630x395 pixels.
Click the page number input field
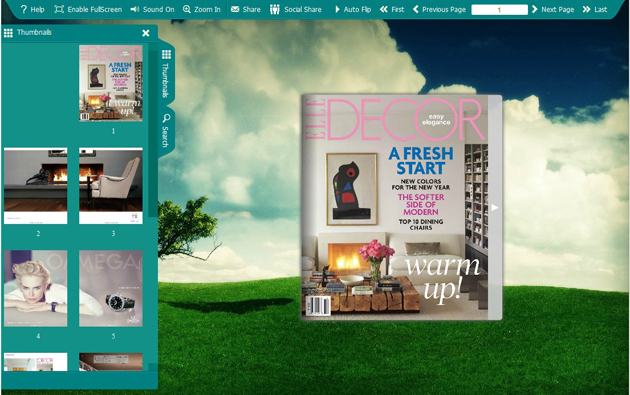click(x=499, y=10)
